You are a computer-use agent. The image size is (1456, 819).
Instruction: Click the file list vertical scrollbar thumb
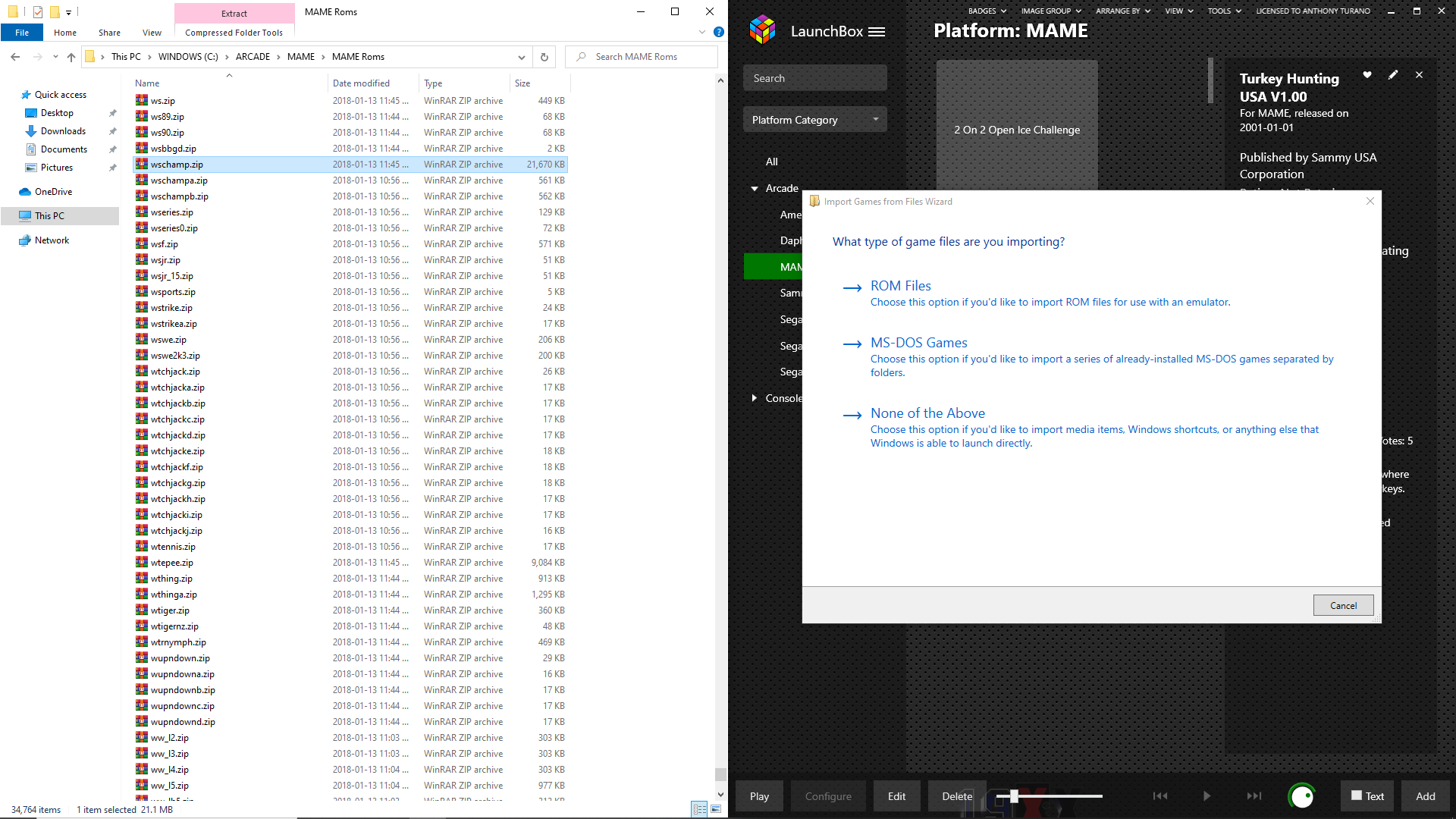[x=720, y=774]
